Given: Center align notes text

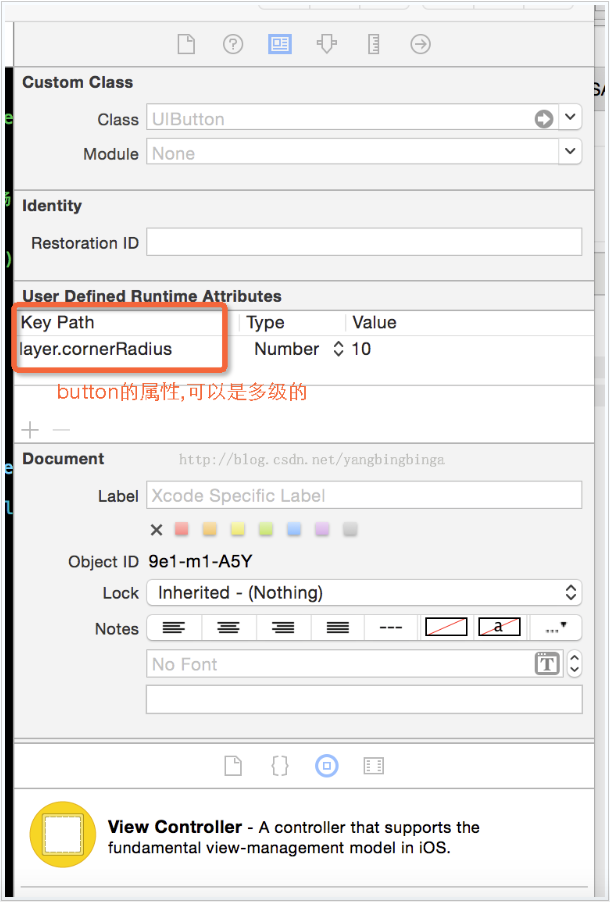Looking at the screenshot, I should click(228, 628).
